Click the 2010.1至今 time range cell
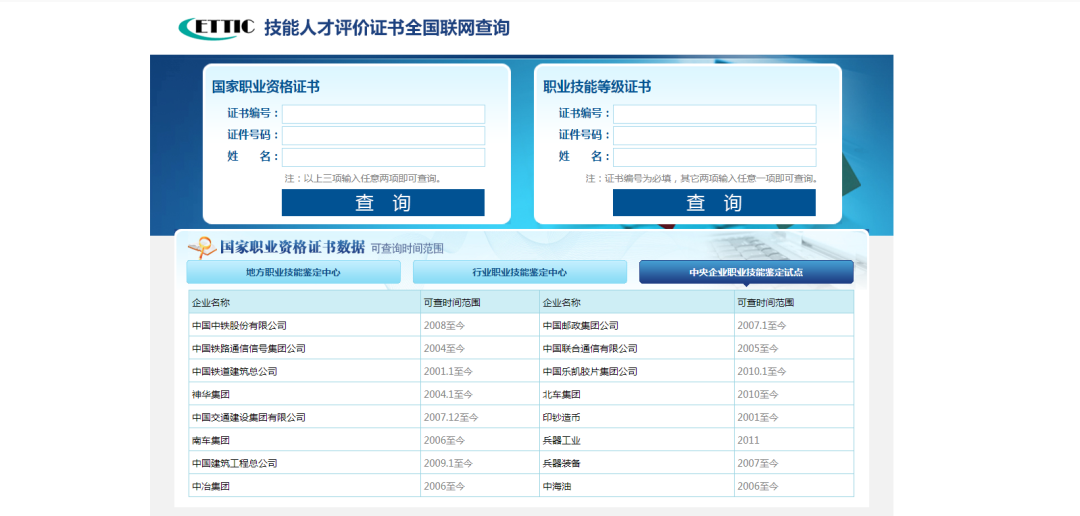The image size is (1080, 516). point(794,371)
